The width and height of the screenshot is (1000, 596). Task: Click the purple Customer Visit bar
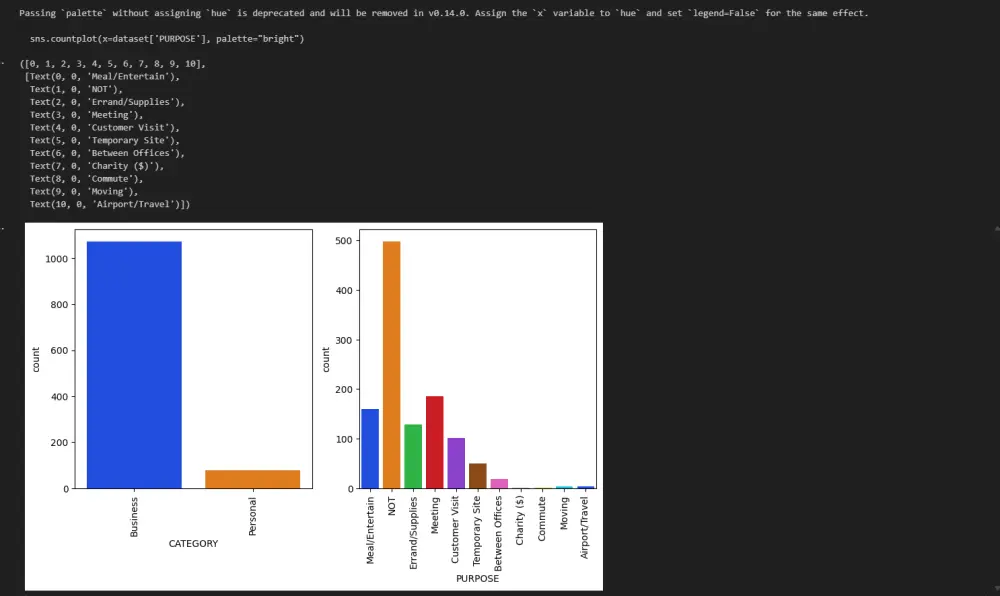456,463
